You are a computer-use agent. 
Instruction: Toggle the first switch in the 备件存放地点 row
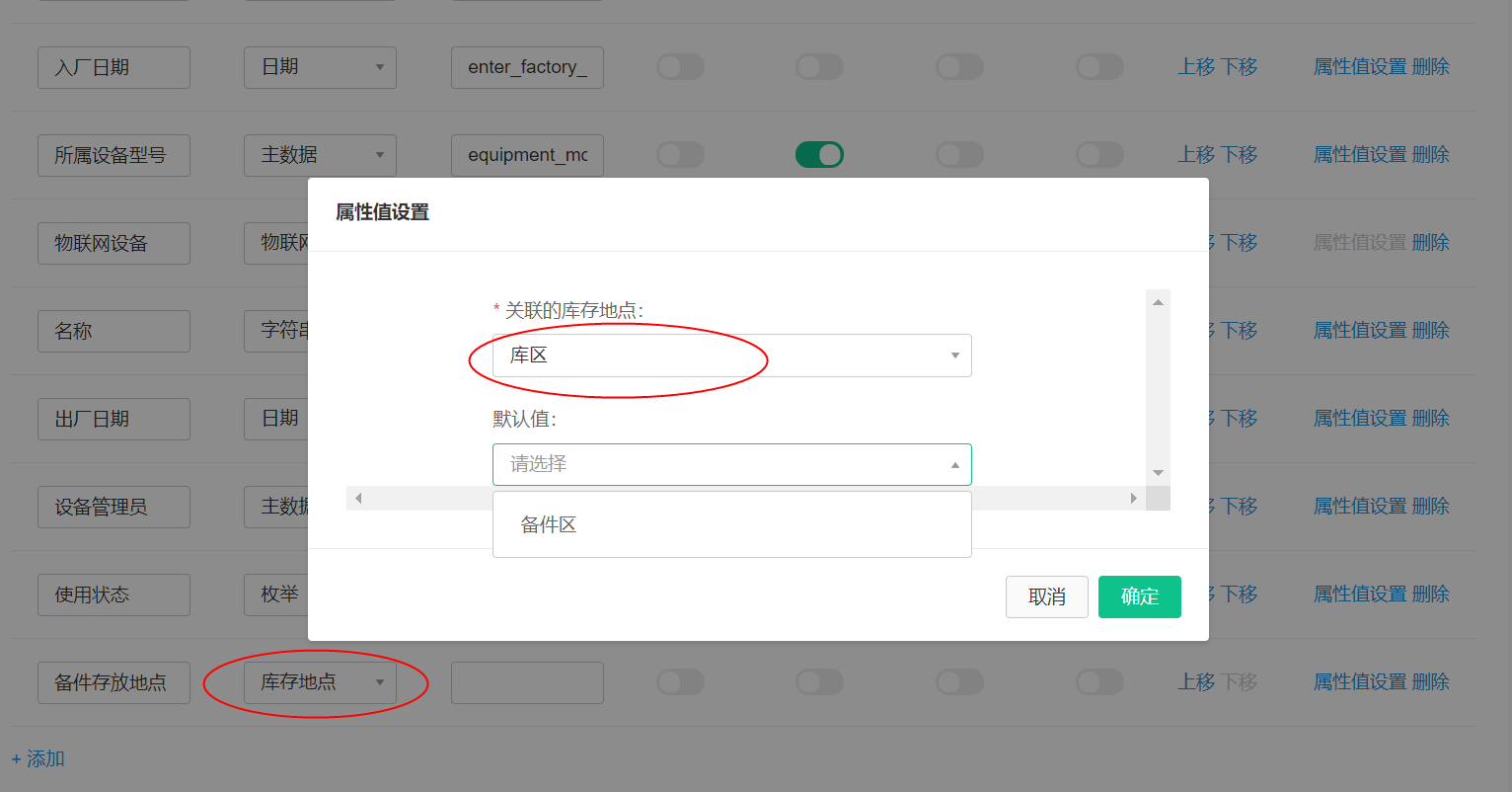[x=681, y=682]
